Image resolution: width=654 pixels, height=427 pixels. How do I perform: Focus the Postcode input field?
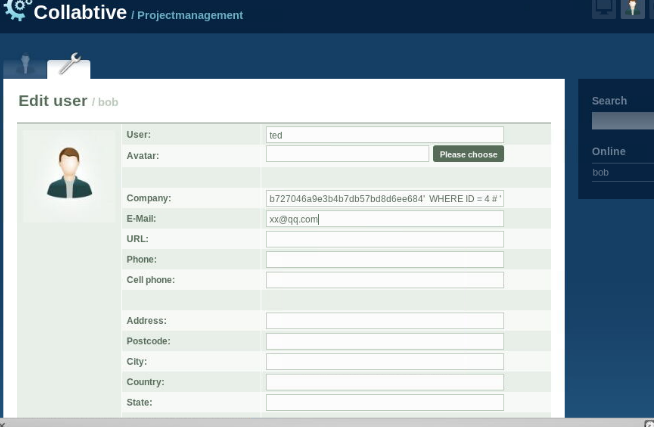(x=385, y=341)
